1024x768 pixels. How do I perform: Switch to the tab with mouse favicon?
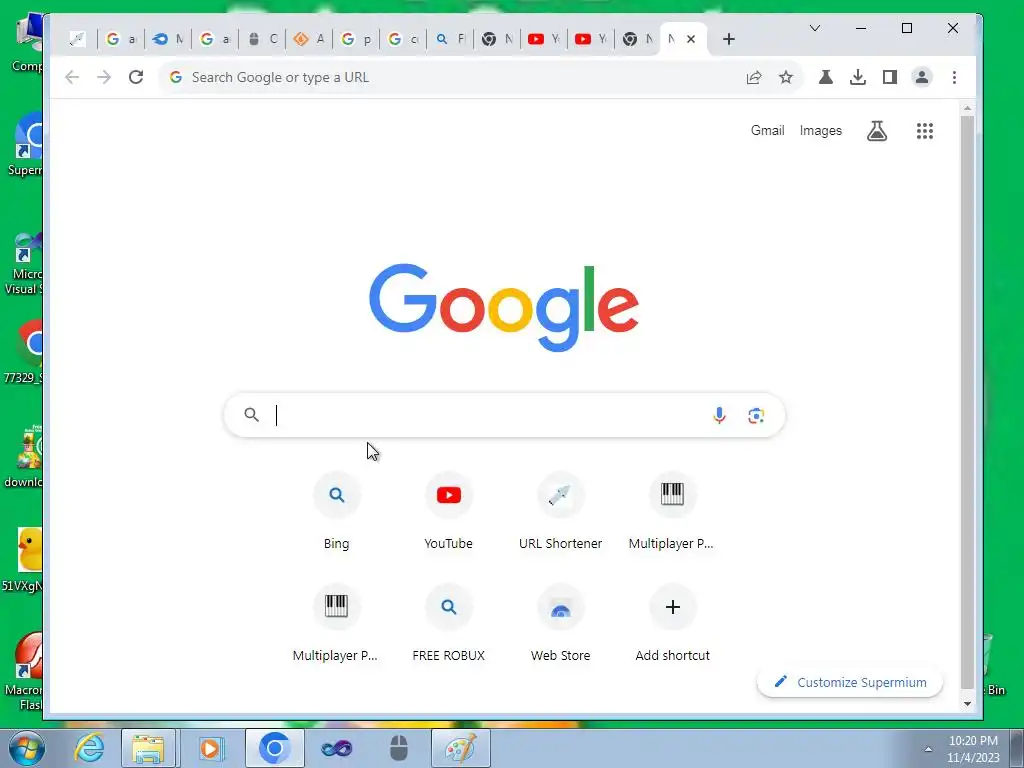(x=262, y=39)
